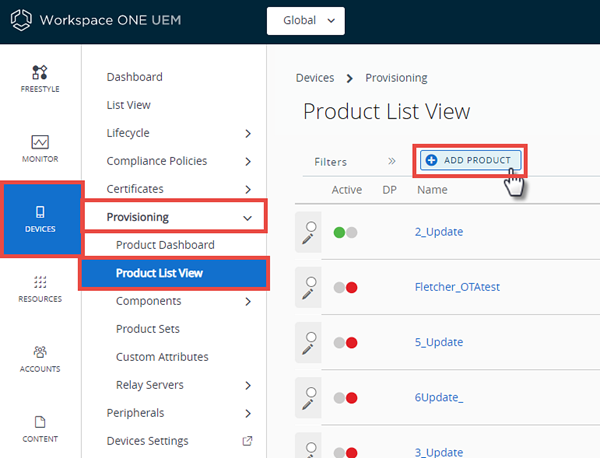The image size is (600, 458).
Task: Toggle active status of 3_Update
Action: [x=345, y=453]
